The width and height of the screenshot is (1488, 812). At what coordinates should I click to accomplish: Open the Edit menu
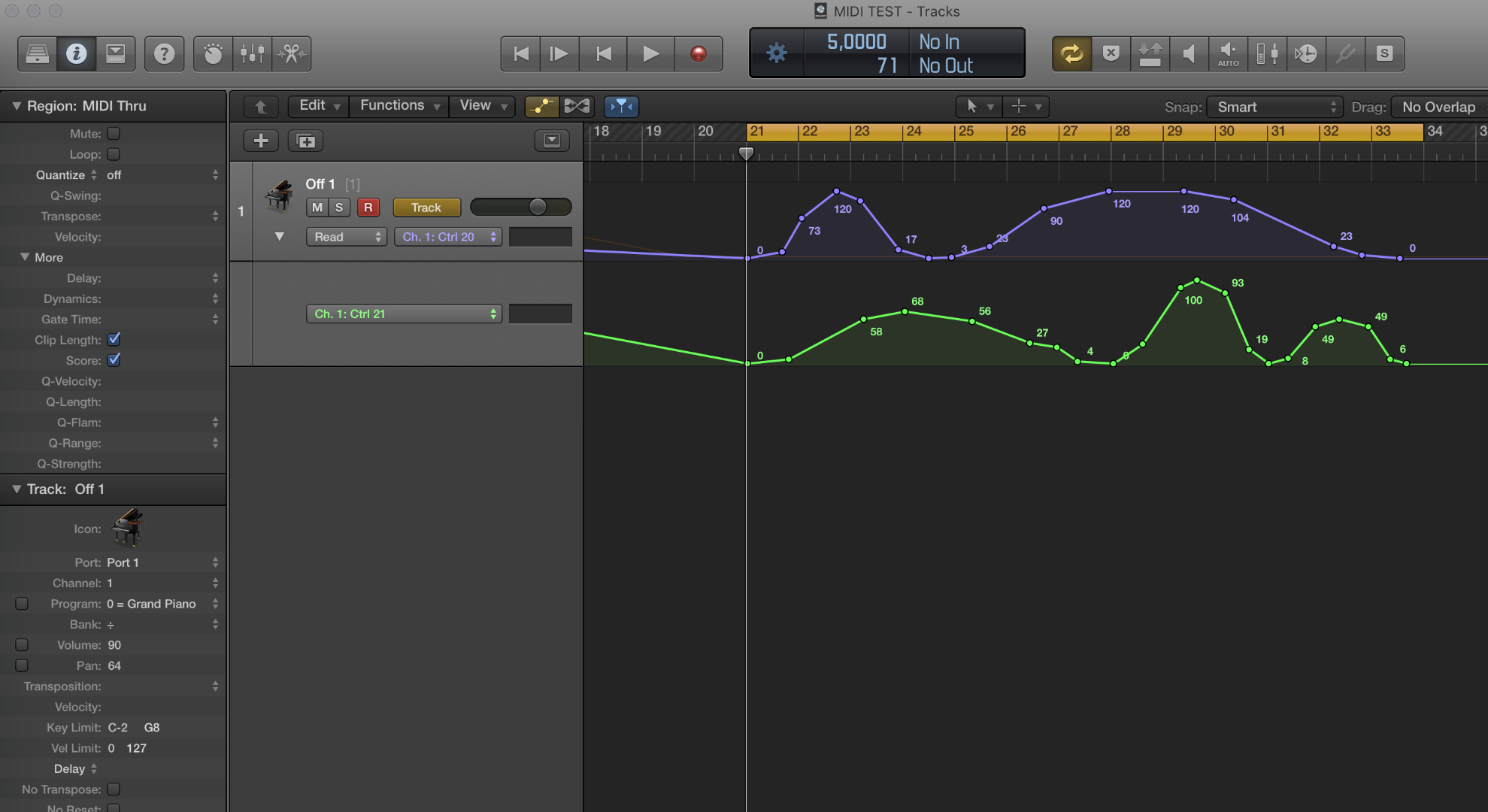(319, 106)
